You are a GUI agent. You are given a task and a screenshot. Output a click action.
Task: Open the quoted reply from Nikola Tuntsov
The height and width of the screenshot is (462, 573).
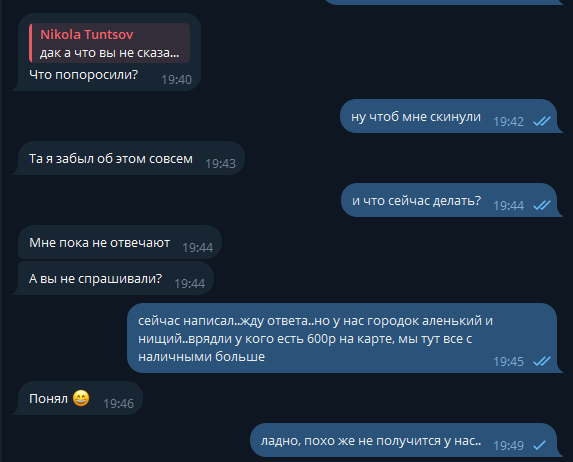click(x=110, y=43)
